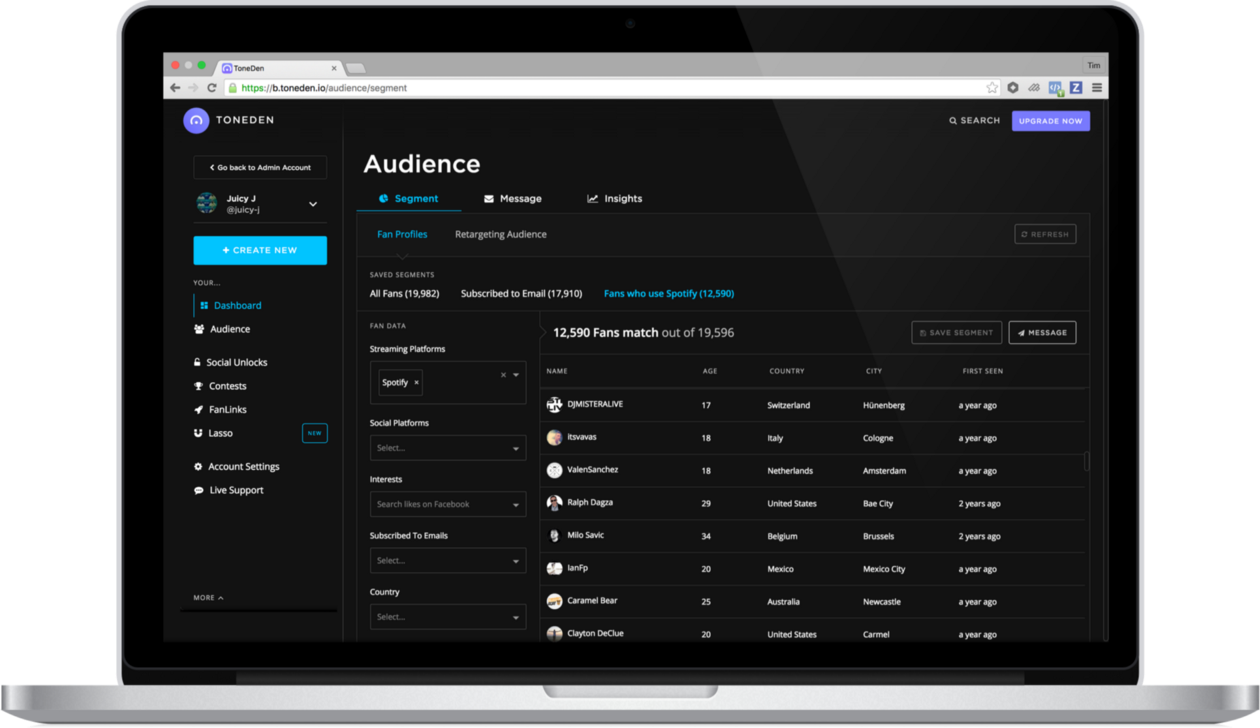1260x728 pixels.
Task: Click the blue Z extension icon
Action: pos(1076,88)
